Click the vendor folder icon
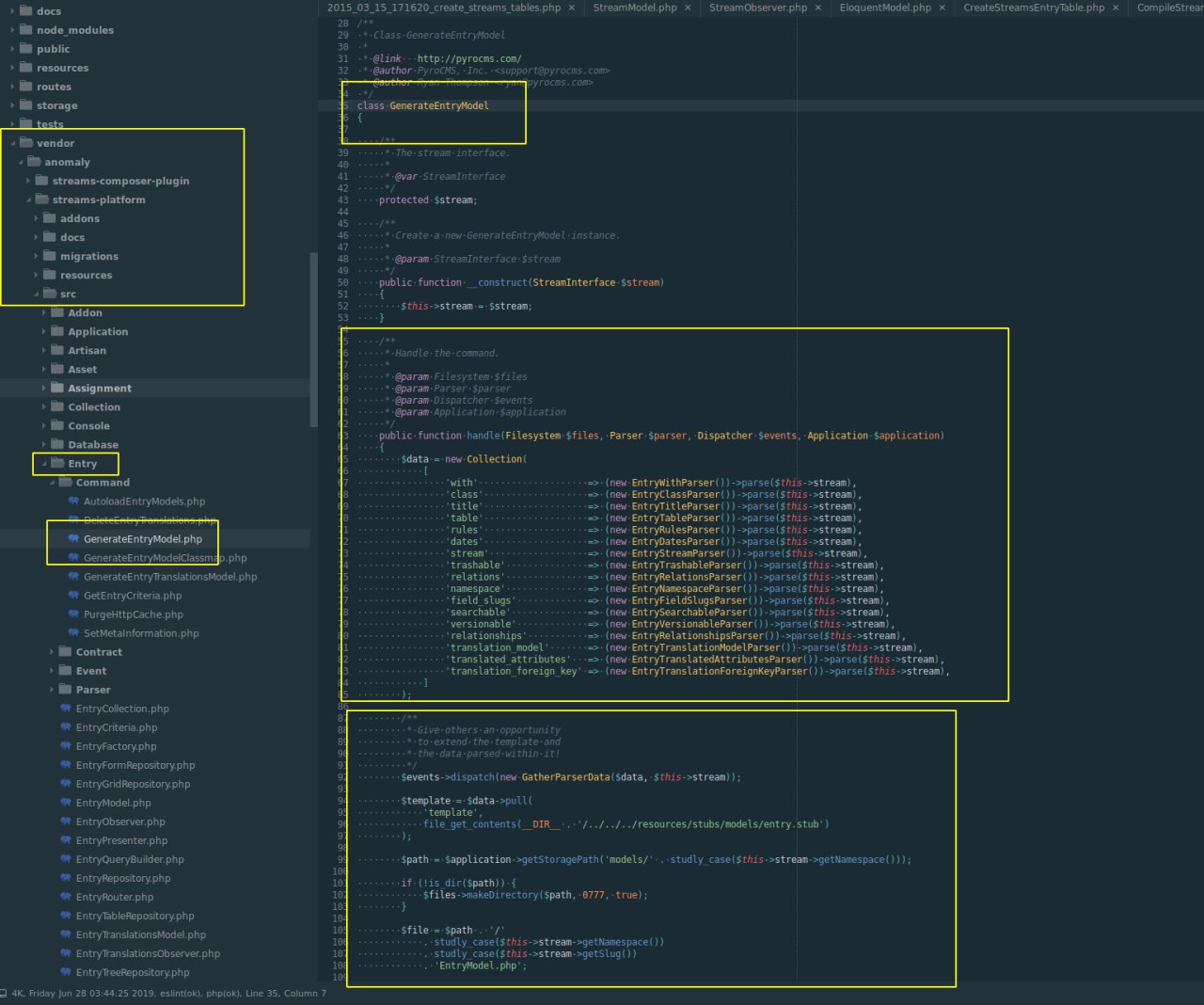The image size is (1204, 1005). pyautogui.click(x=26, y=143)
